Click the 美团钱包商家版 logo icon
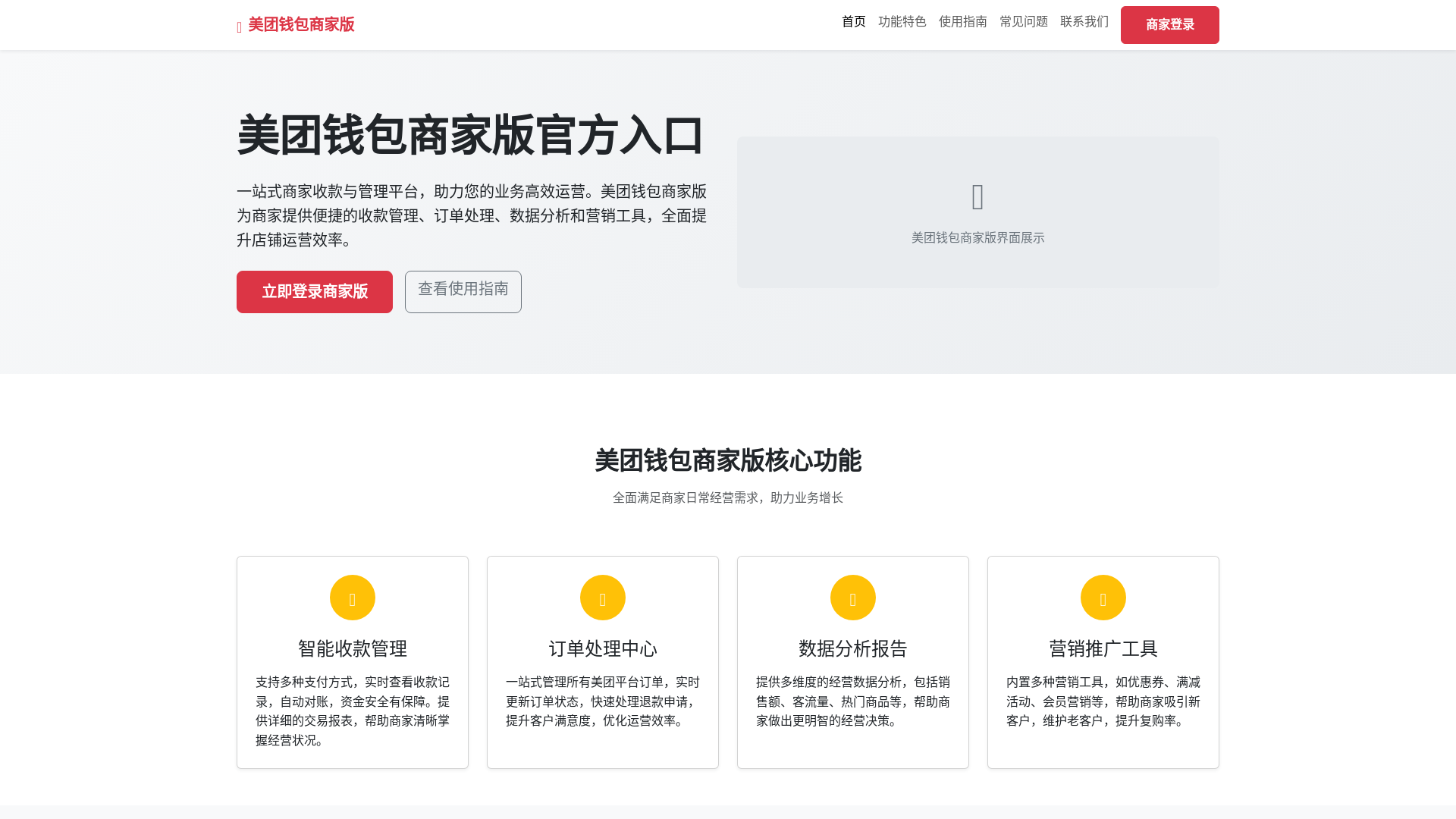This screenshot has height=819, width=1456. (x=240, y=27)
